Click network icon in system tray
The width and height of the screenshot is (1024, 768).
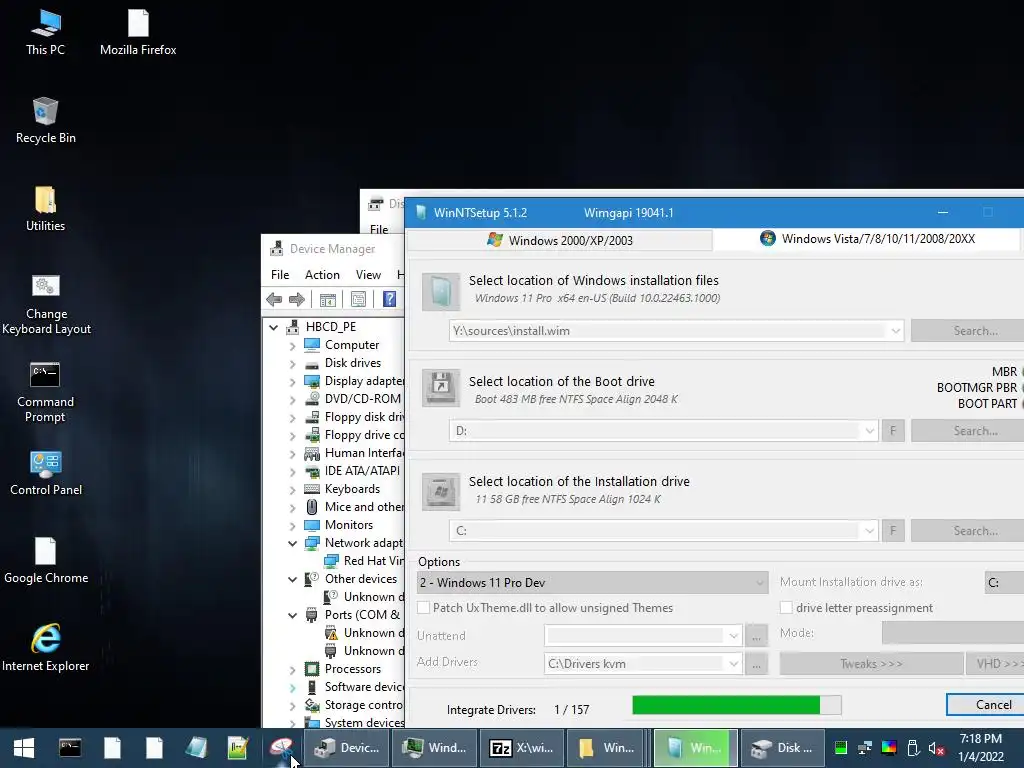click(865, 748)
